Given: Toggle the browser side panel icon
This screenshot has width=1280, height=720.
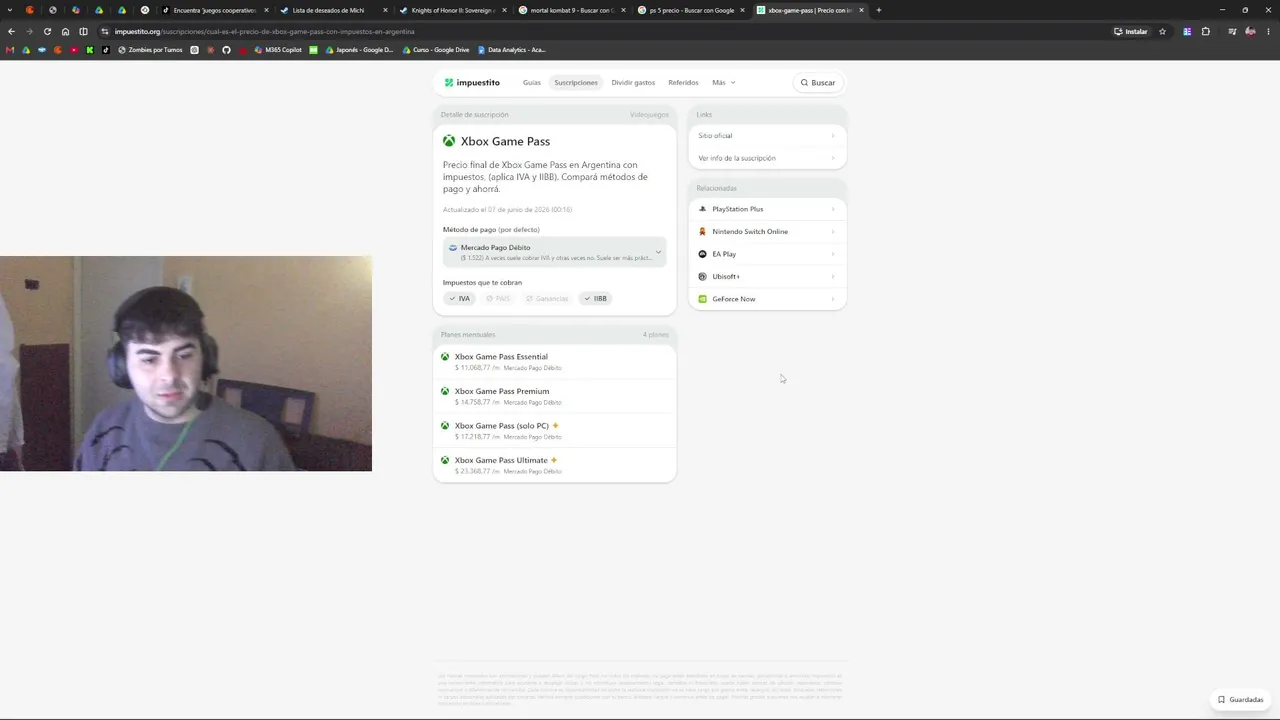Looking at the screenshot, I should click(83, 31).
